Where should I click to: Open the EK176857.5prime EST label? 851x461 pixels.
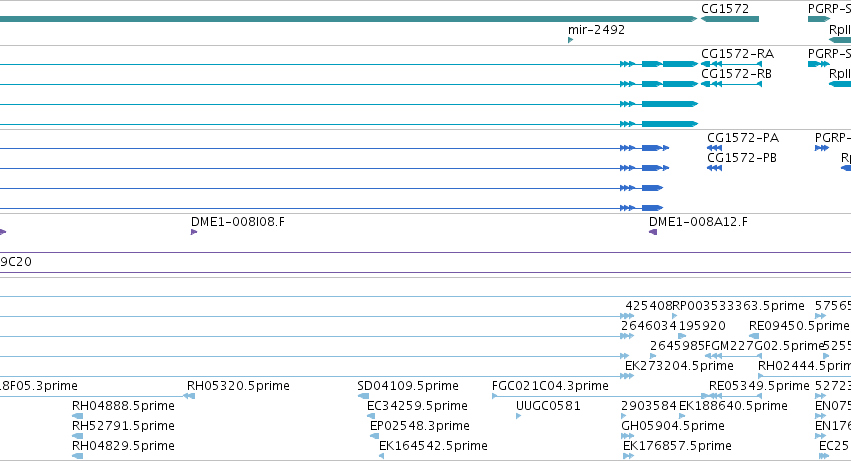(677, 446)
